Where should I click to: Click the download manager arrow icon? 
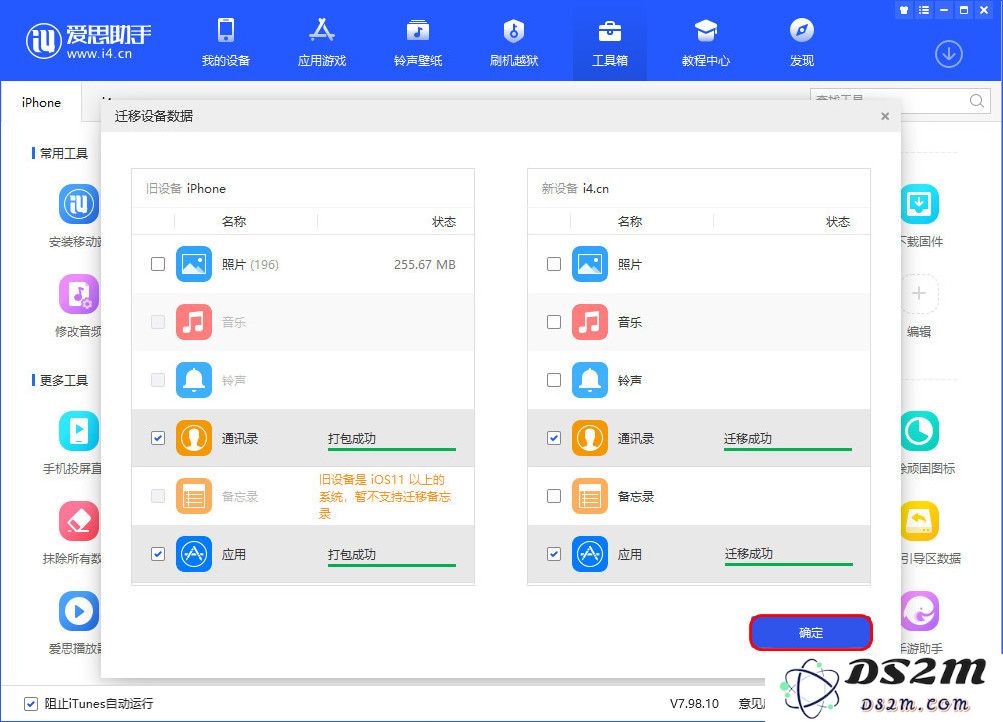coord(949,54)
